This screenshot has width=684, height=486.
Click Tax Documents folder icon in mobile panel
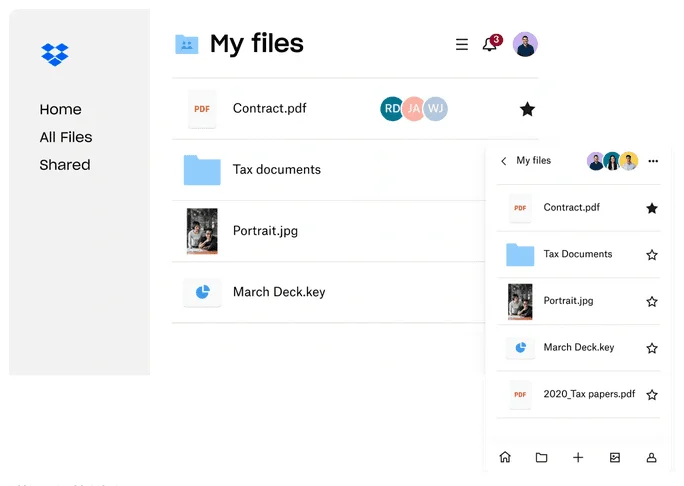520,254
